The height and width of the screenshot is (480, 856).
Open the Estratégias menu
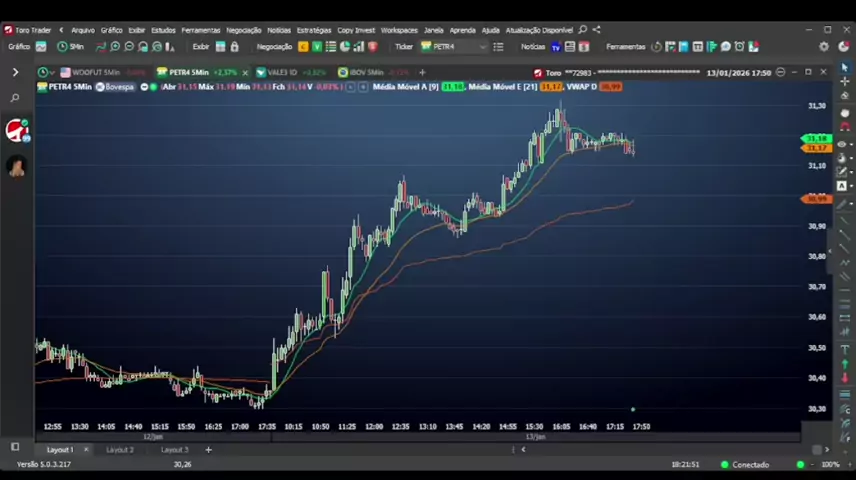[x=313, y=30]
